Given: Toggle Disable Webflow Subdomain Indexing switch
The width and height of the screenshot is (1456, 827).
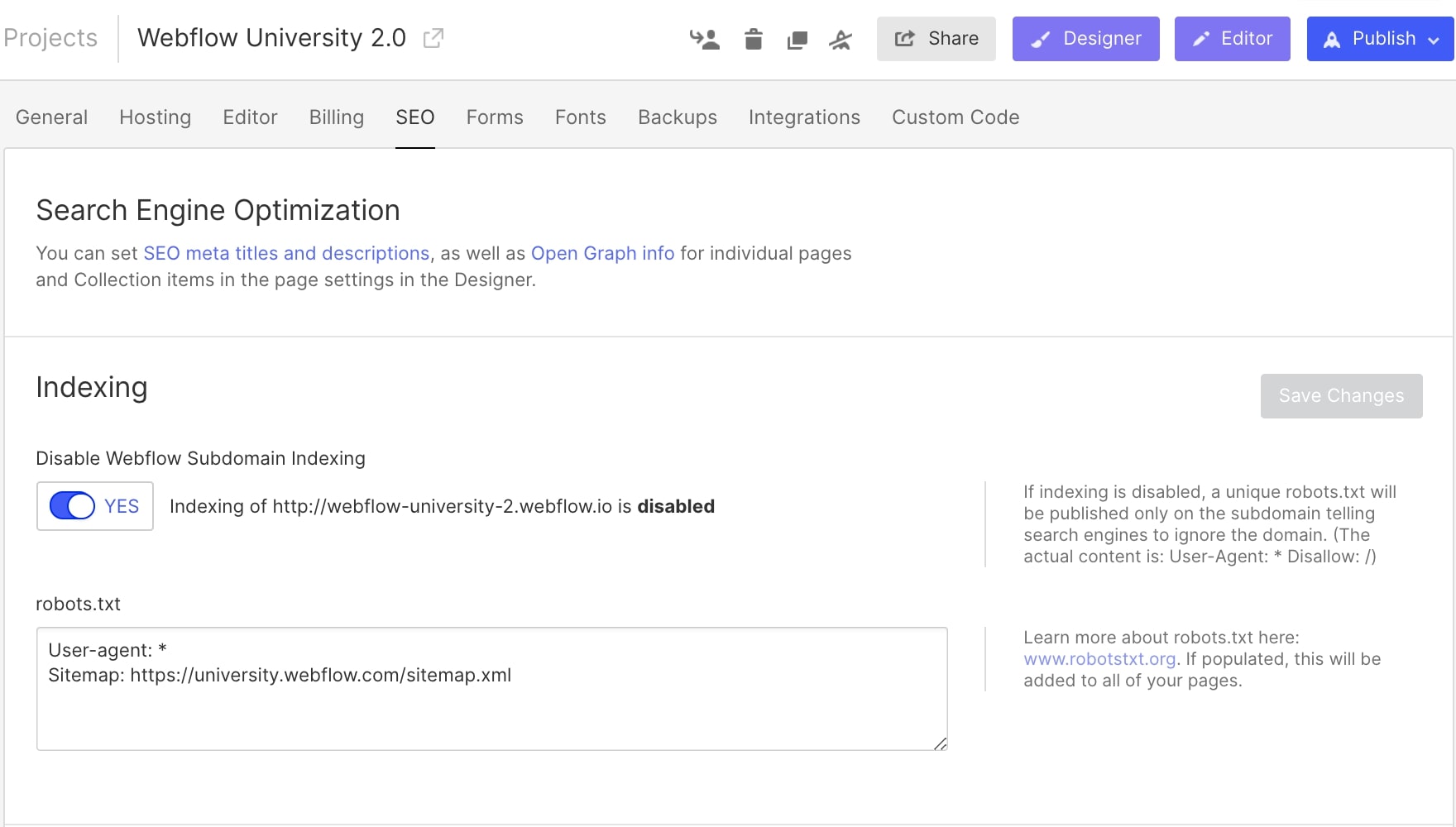Looking at the screenshot, I should click(73, 506).
